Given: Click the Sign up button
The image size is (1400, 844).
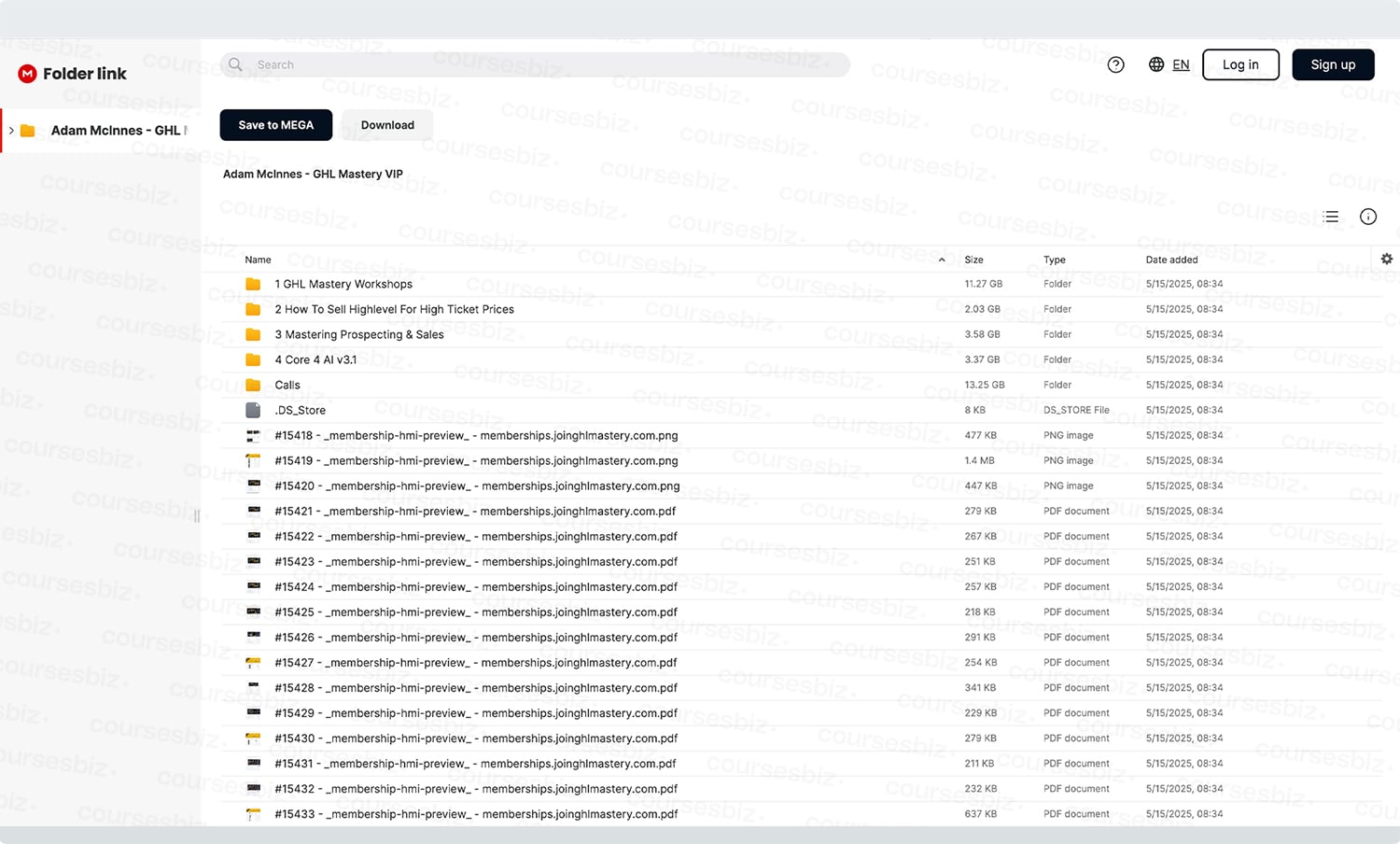Looking at the screenshot, I should click(1333, 64).
